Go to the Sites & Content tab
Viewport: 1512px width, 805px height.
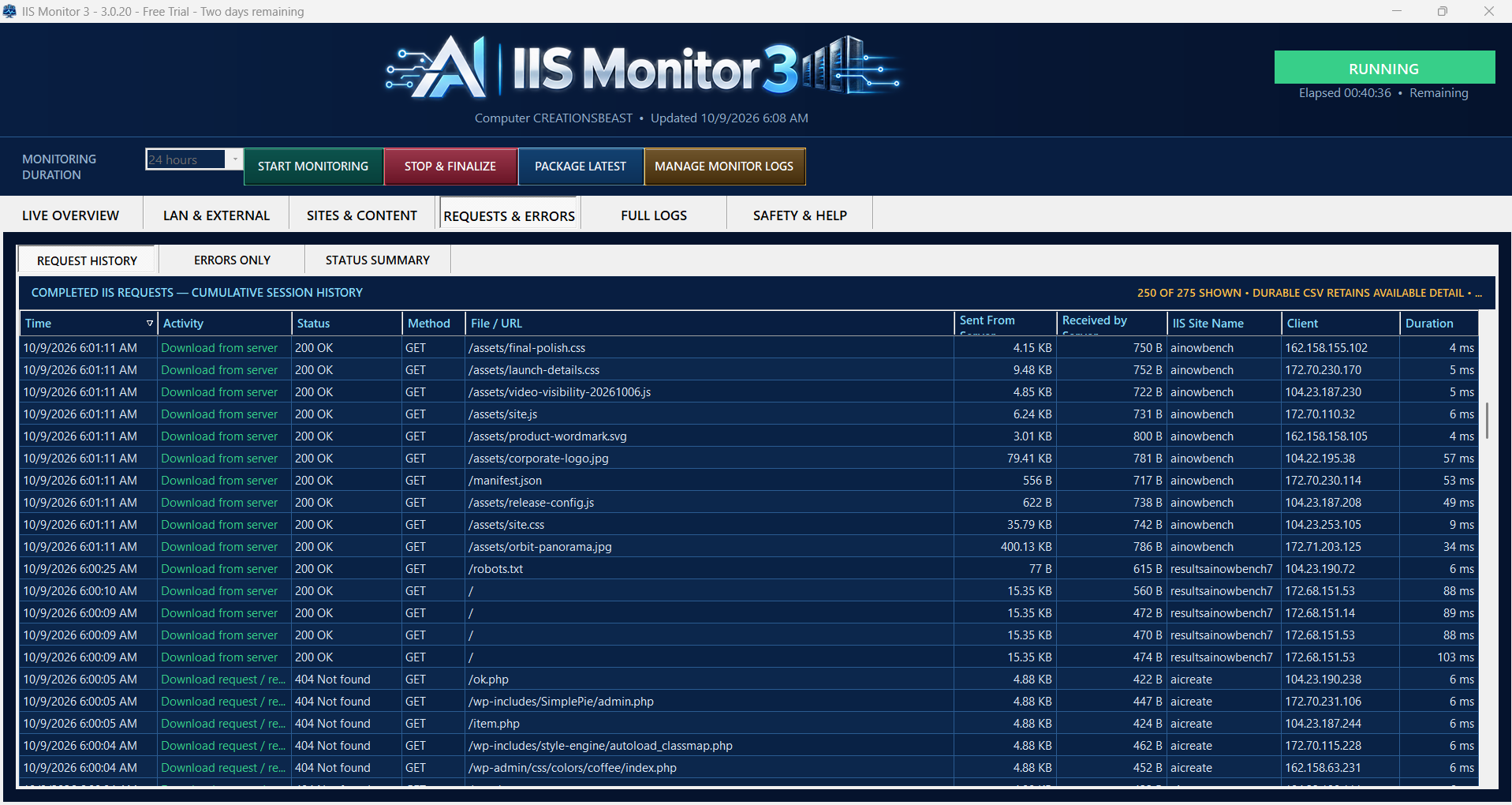[362, 215]
